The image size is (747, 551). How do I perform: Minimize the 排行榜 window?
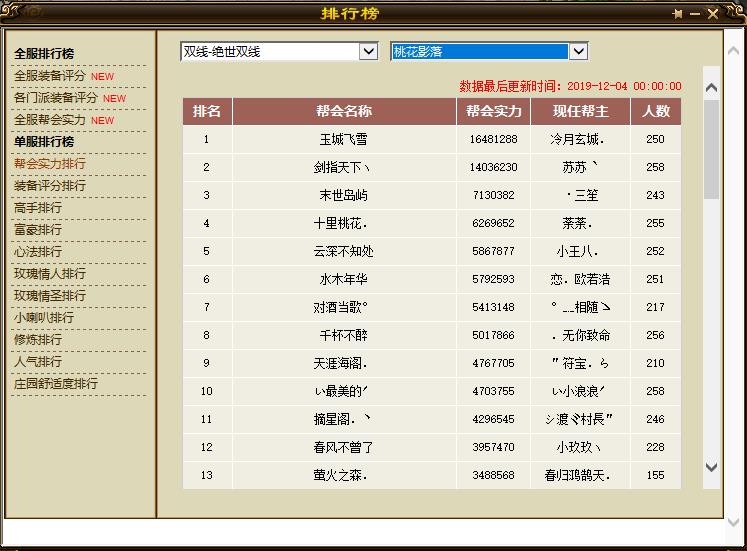coord(695,14)
